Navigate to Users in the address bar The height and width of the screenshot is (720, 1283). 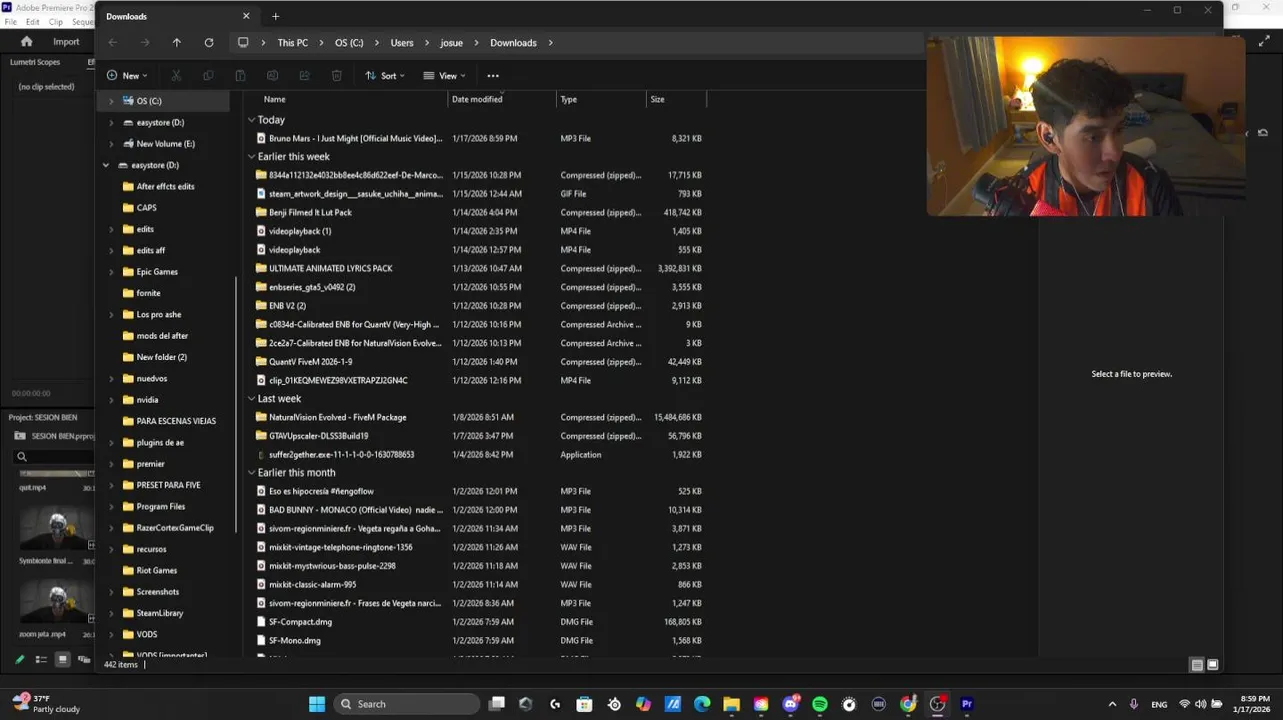(x=402, y=43)
